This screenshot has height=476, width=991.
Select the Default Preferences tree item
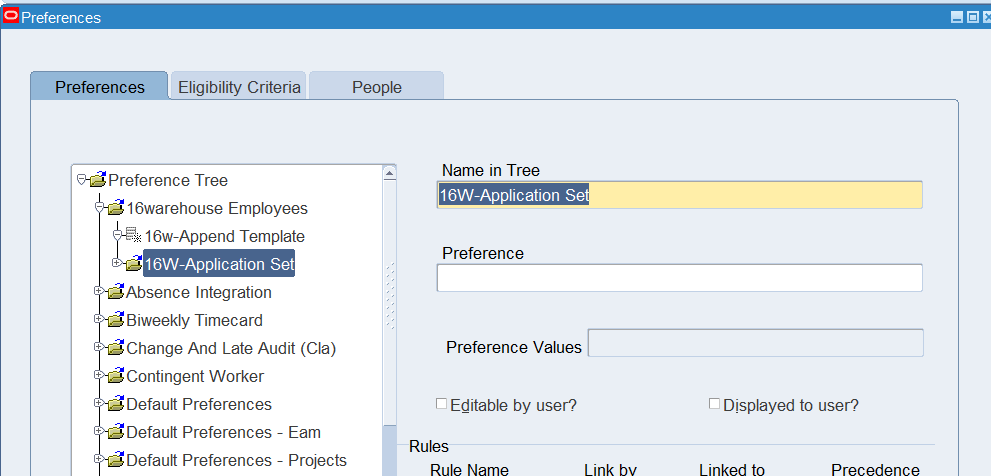198,405
